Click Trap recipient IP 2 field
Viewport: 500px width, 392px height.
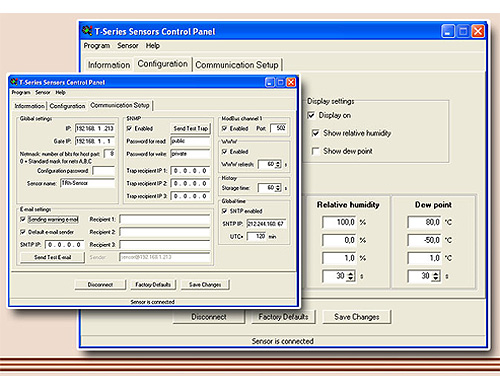tap(190, 183)
